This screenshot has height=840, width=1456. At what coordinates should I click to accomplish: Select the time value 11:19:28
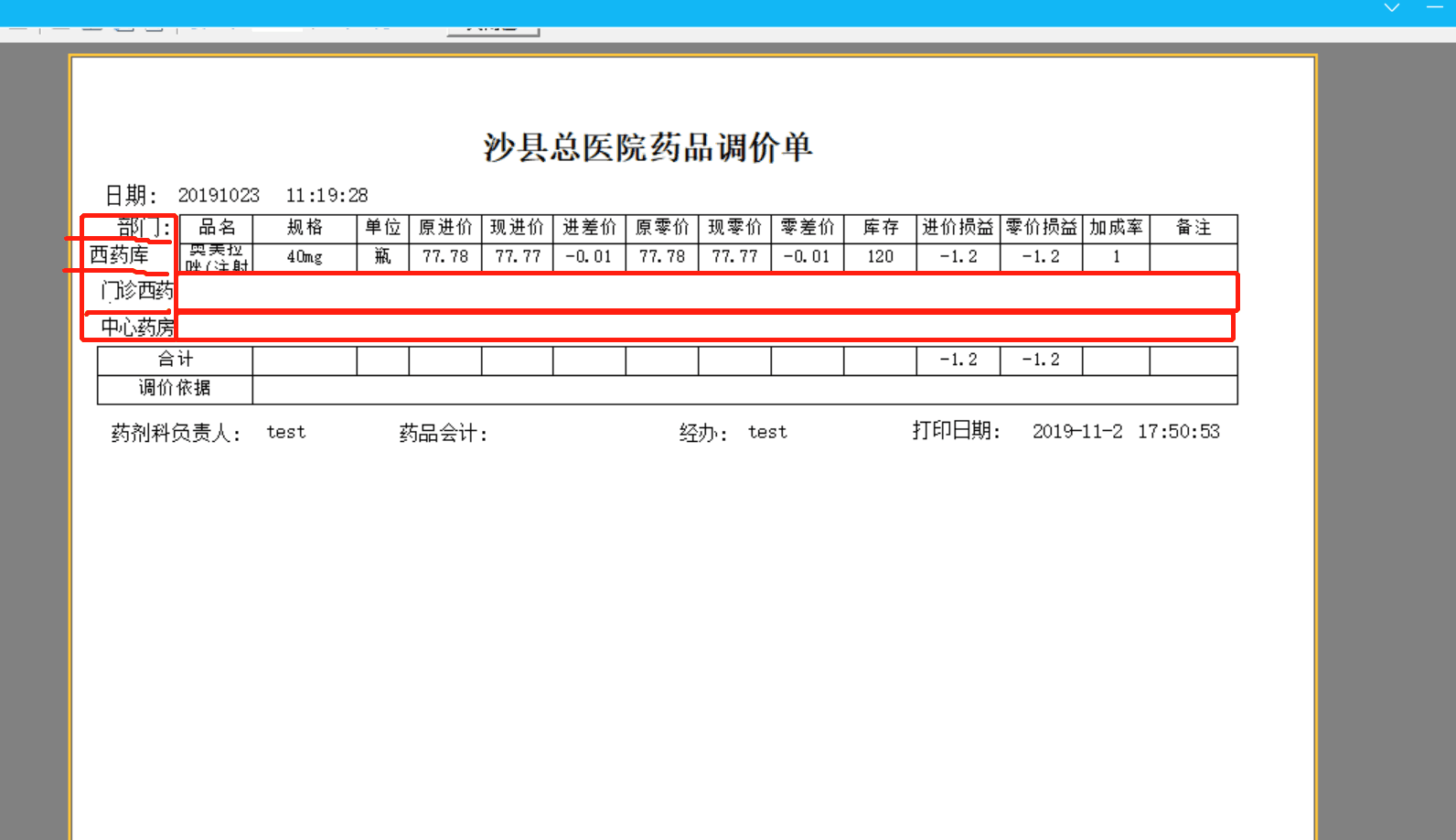tap(327, 196)
